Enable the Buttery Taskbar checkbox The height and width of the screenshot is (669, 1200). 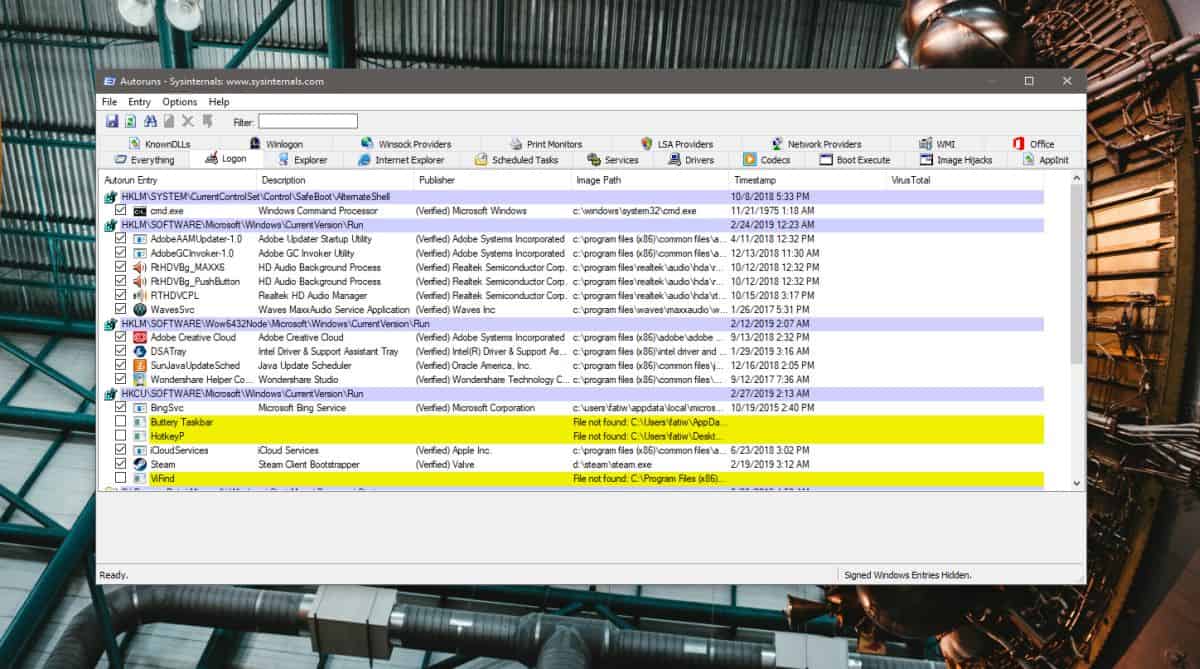point(121,422)
